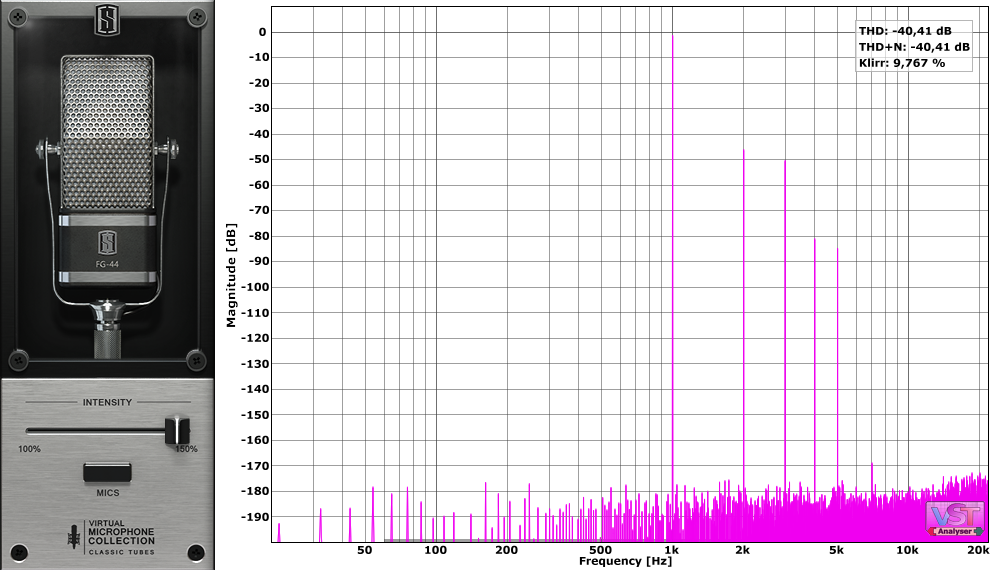Click the FG-44 label on microphone body
The image size is (995, 570).
107,264
